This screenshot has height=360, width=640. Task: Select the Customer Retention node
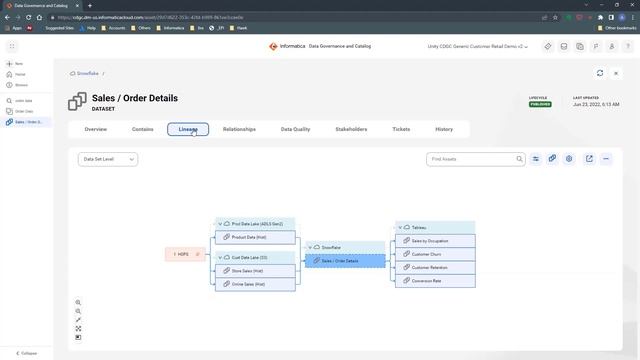coord(435,267)
